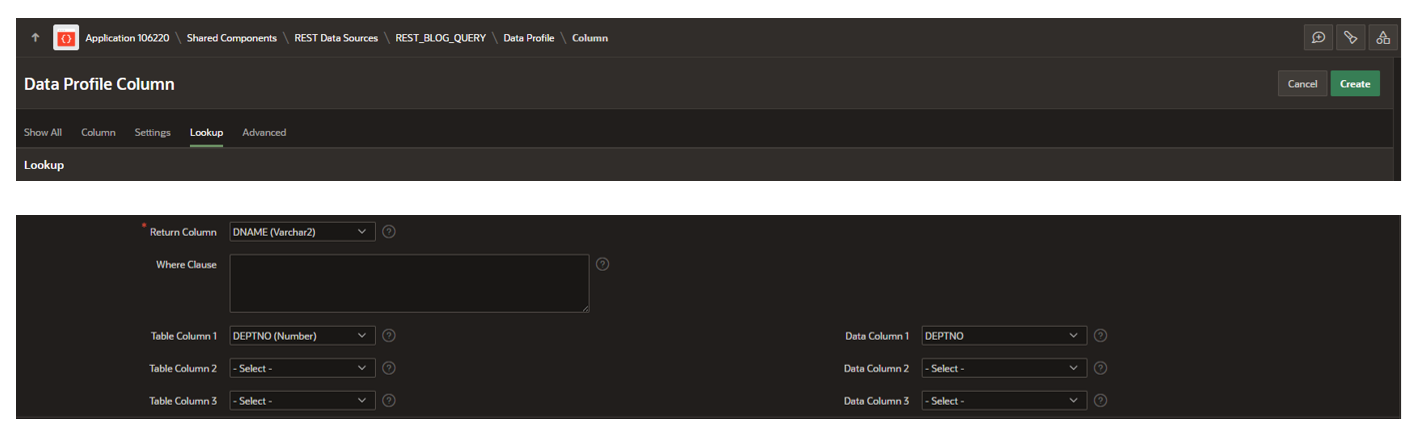This screenshot has width=1424, height=440.
Task: Go to the Settings tab
Action: tap(152, 133)
